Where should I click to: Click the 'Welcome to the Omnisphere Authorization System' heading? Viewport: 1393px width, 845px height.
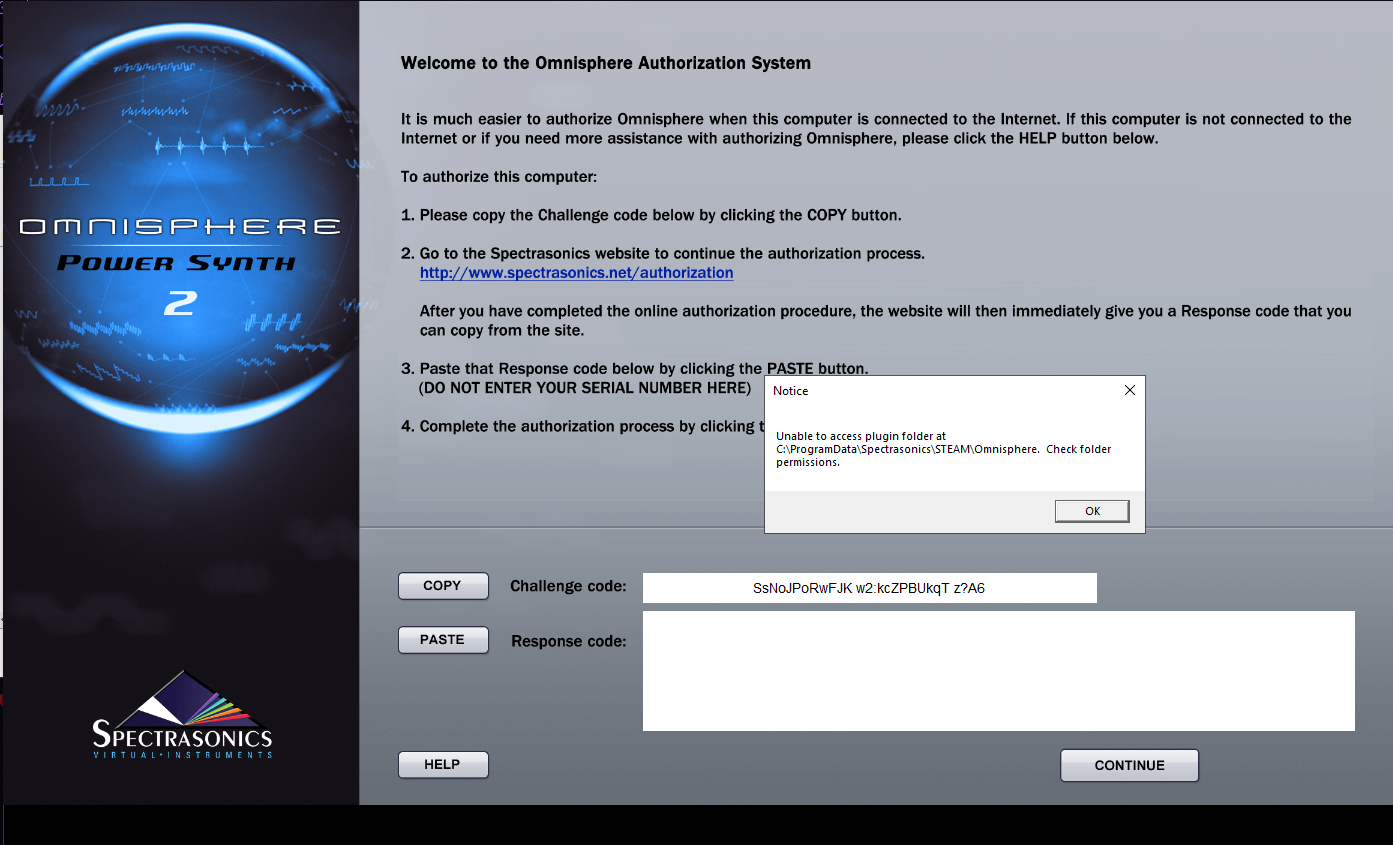tap(605, 63)
